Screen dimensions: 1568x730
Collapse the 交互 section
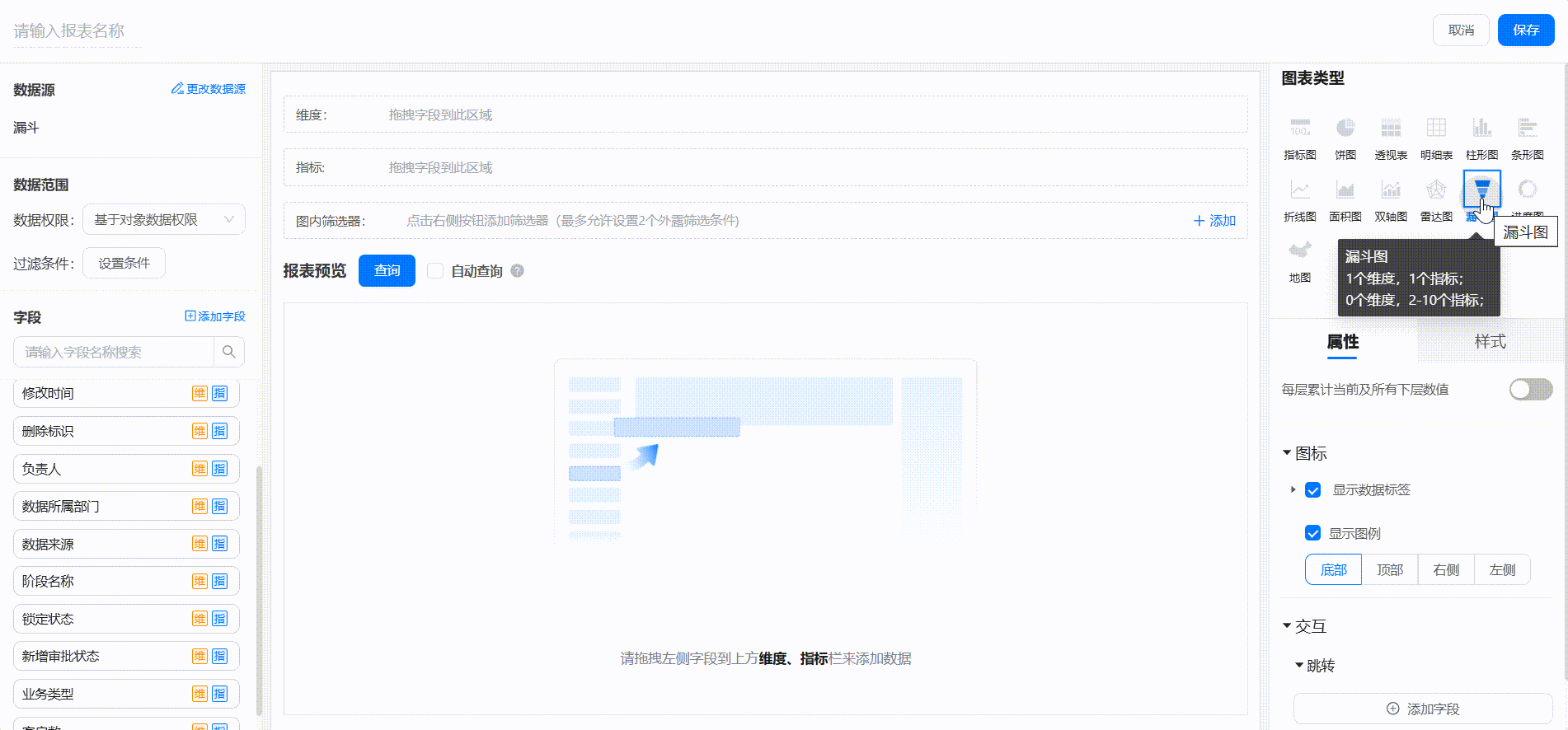coord(1287,625)
